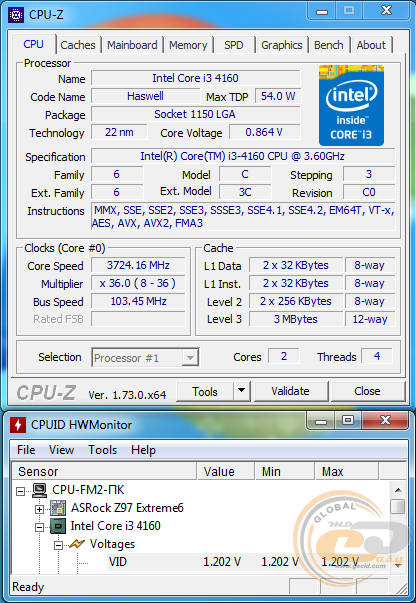Collapse the Voltages tree node

pos(58,545)
